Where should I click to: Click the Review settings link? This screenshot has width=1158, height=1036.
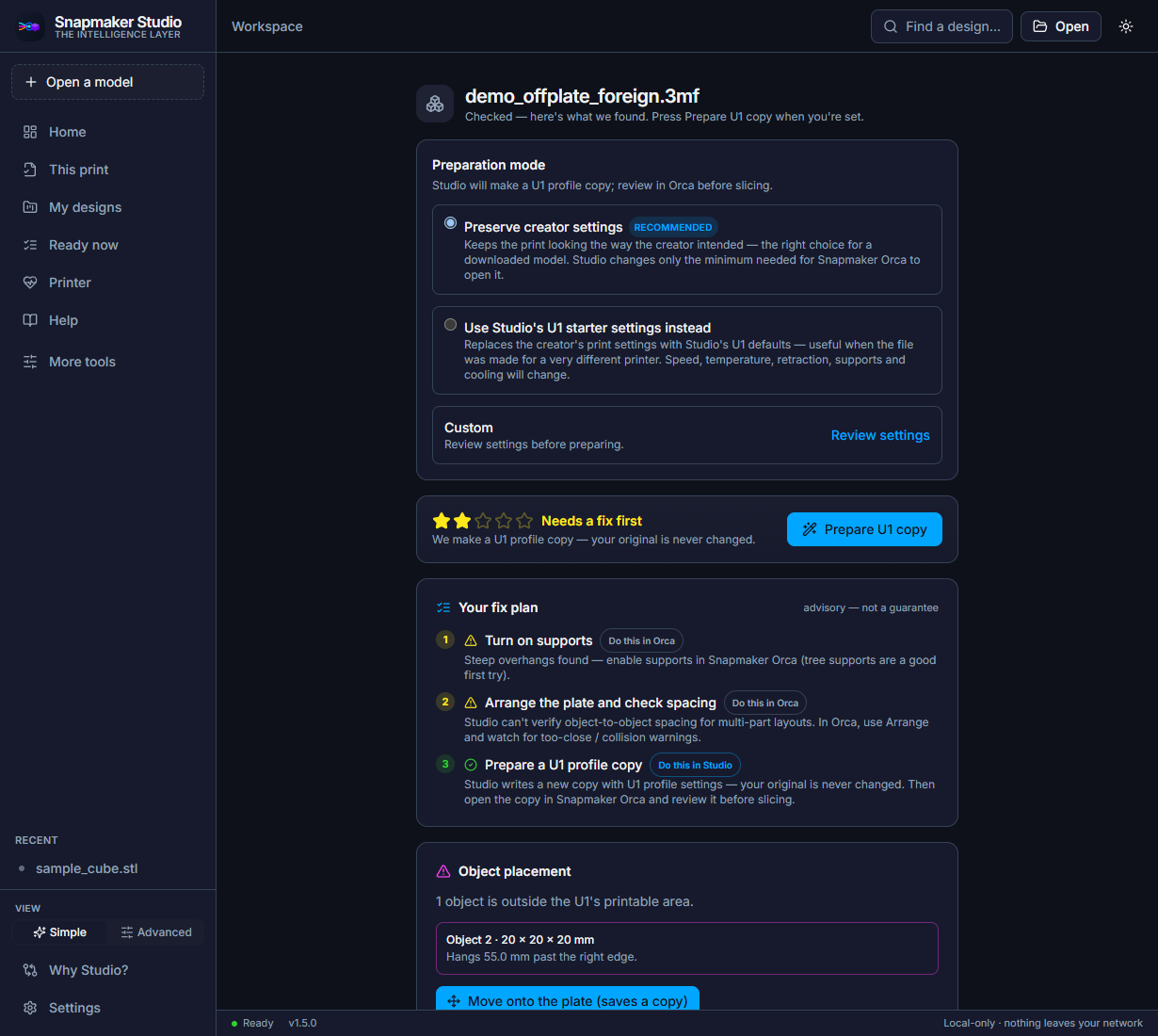880,435
